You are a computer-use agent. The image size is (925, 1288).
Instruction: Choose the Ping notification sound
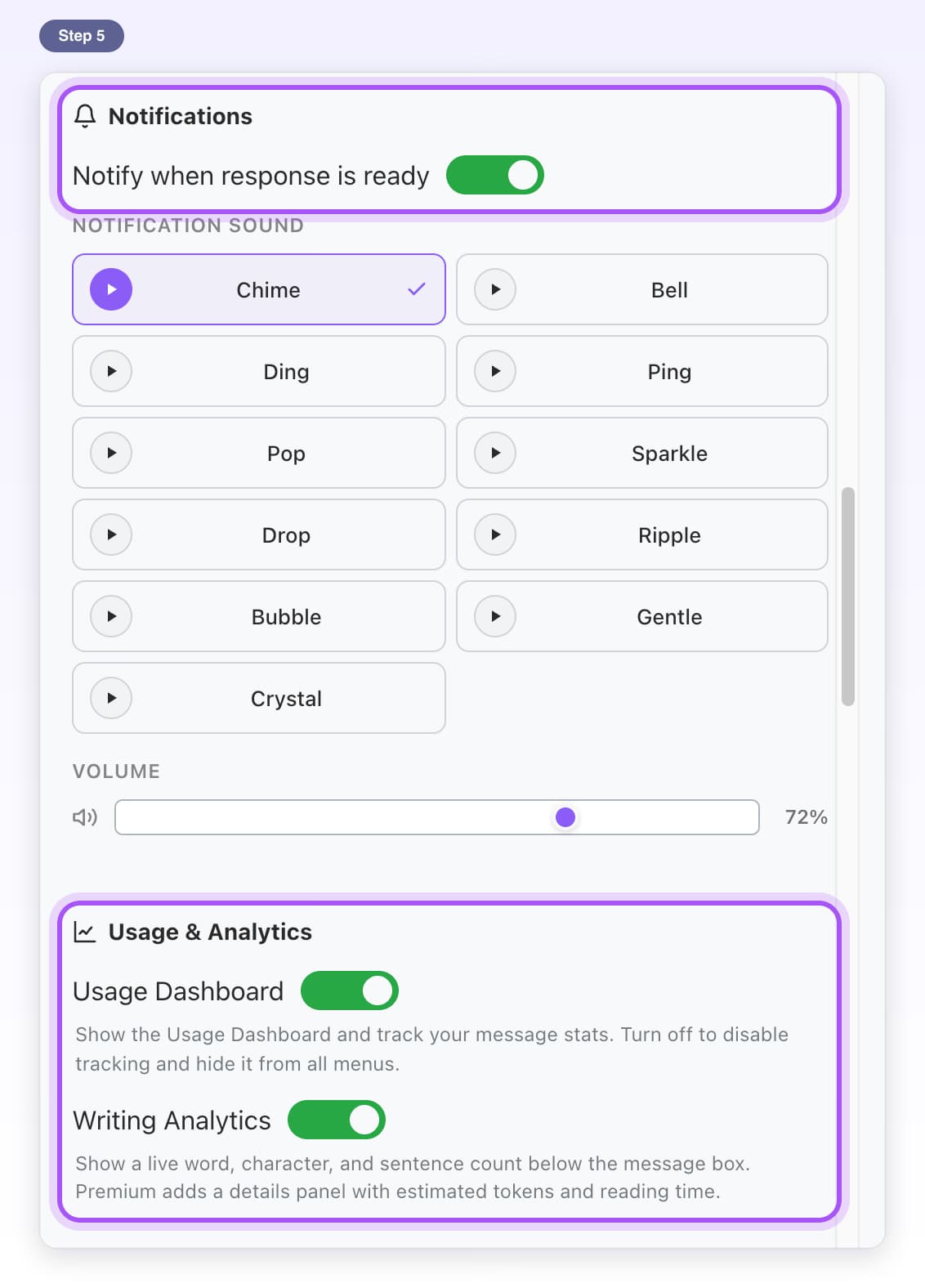tap(642, 371)
